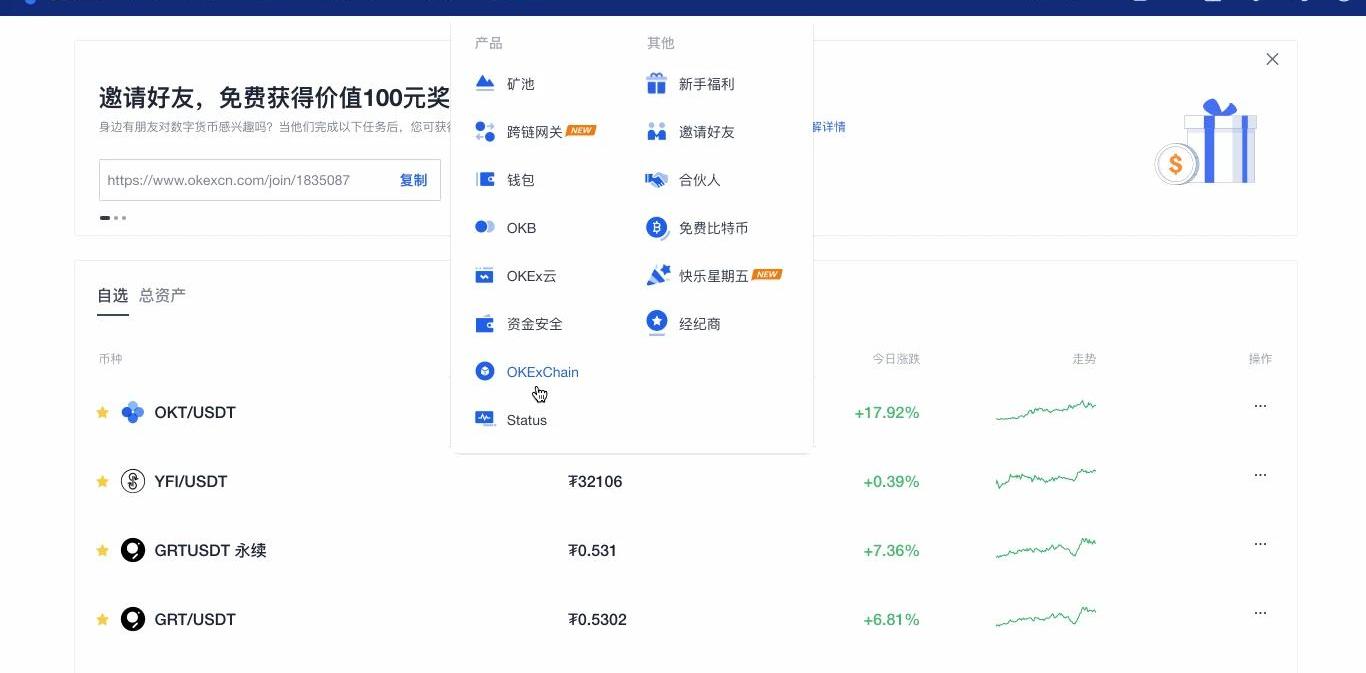The height and width of the screenshot is (673, 1366).
Task: Click YFI/USDT trend sparkline
Action: coord(1046,478)
